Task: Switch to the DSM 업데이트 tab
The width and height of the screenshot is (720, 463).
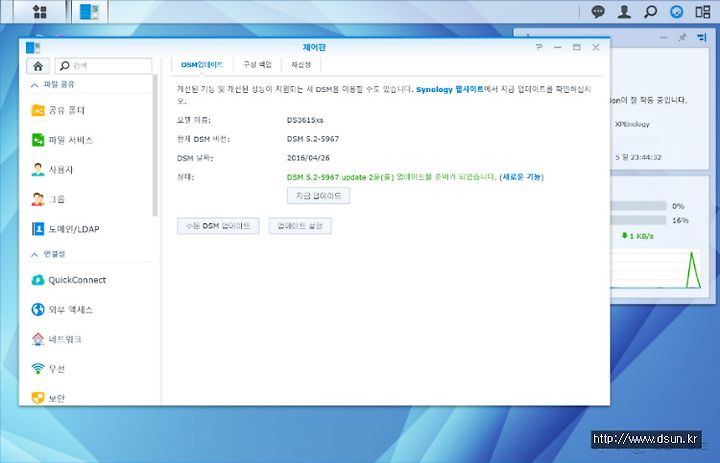Action: point(202,65)
